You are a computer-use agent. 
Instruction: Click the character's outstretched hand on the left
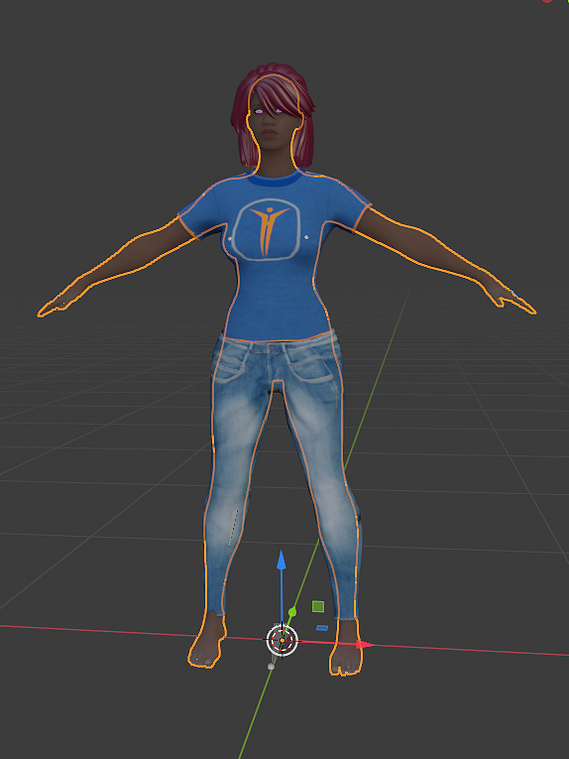(61, 304)
